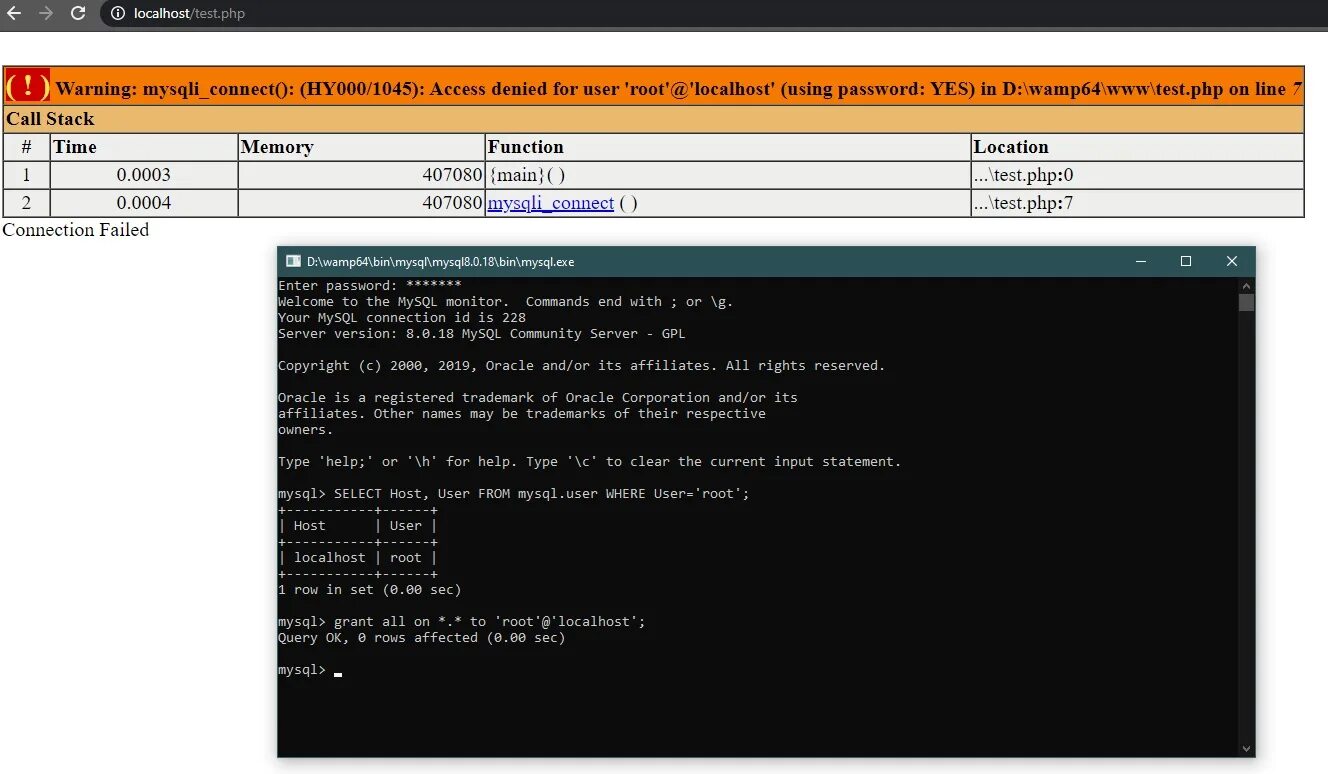The image size is (1328, 774).
Task: Click the final empty mysql> prompt line
Action: click(x=310, y=670)
